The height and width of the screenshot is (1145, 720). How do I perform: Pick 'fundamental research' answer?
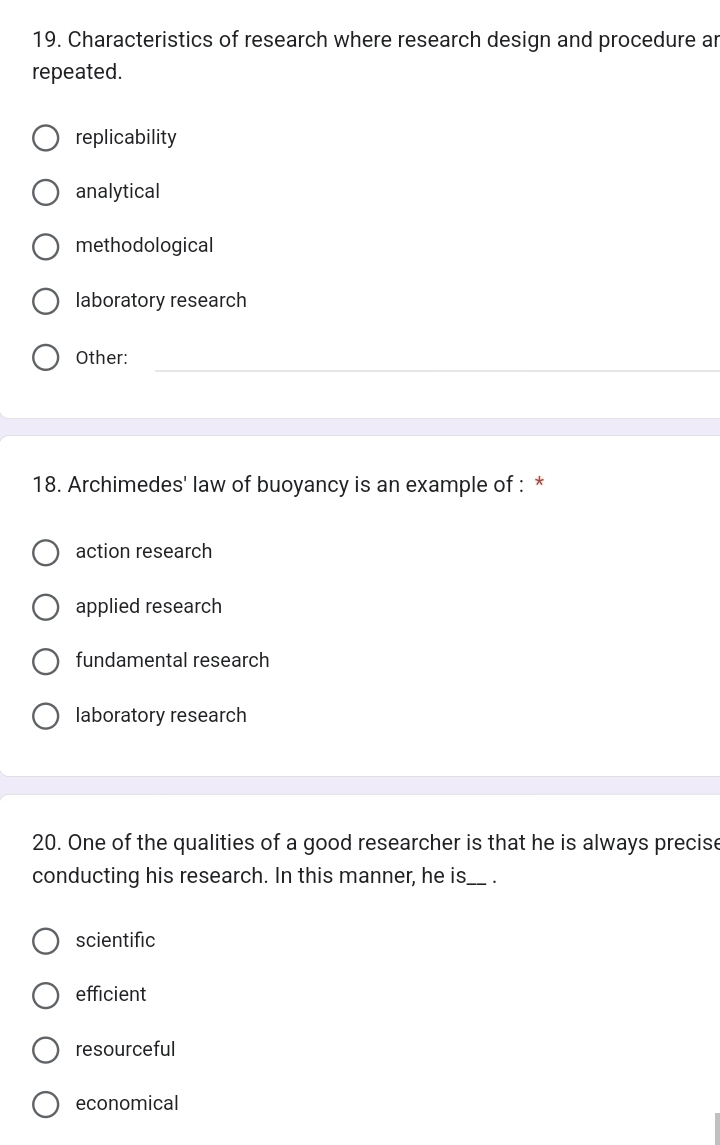click(x=45, y=662)
